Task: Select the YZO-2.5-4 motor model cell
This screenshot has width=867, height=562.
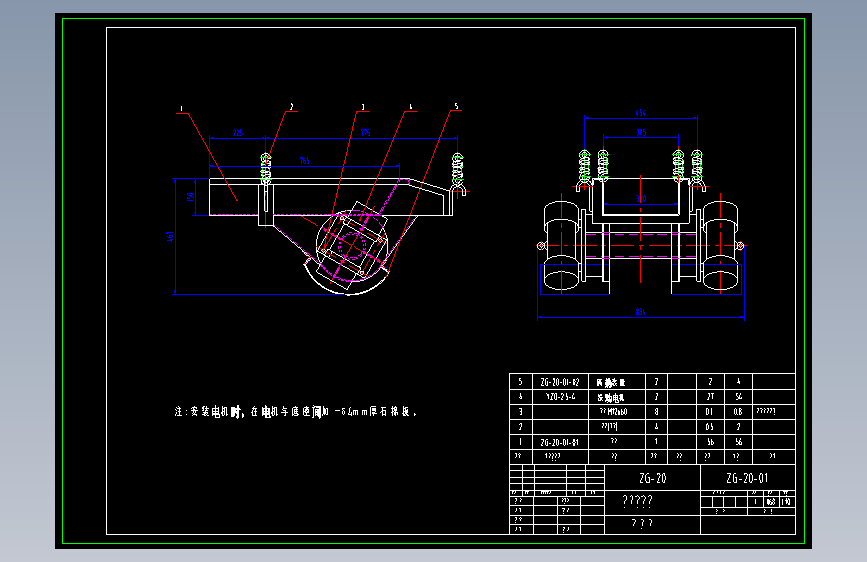Action: click(560, 397)
